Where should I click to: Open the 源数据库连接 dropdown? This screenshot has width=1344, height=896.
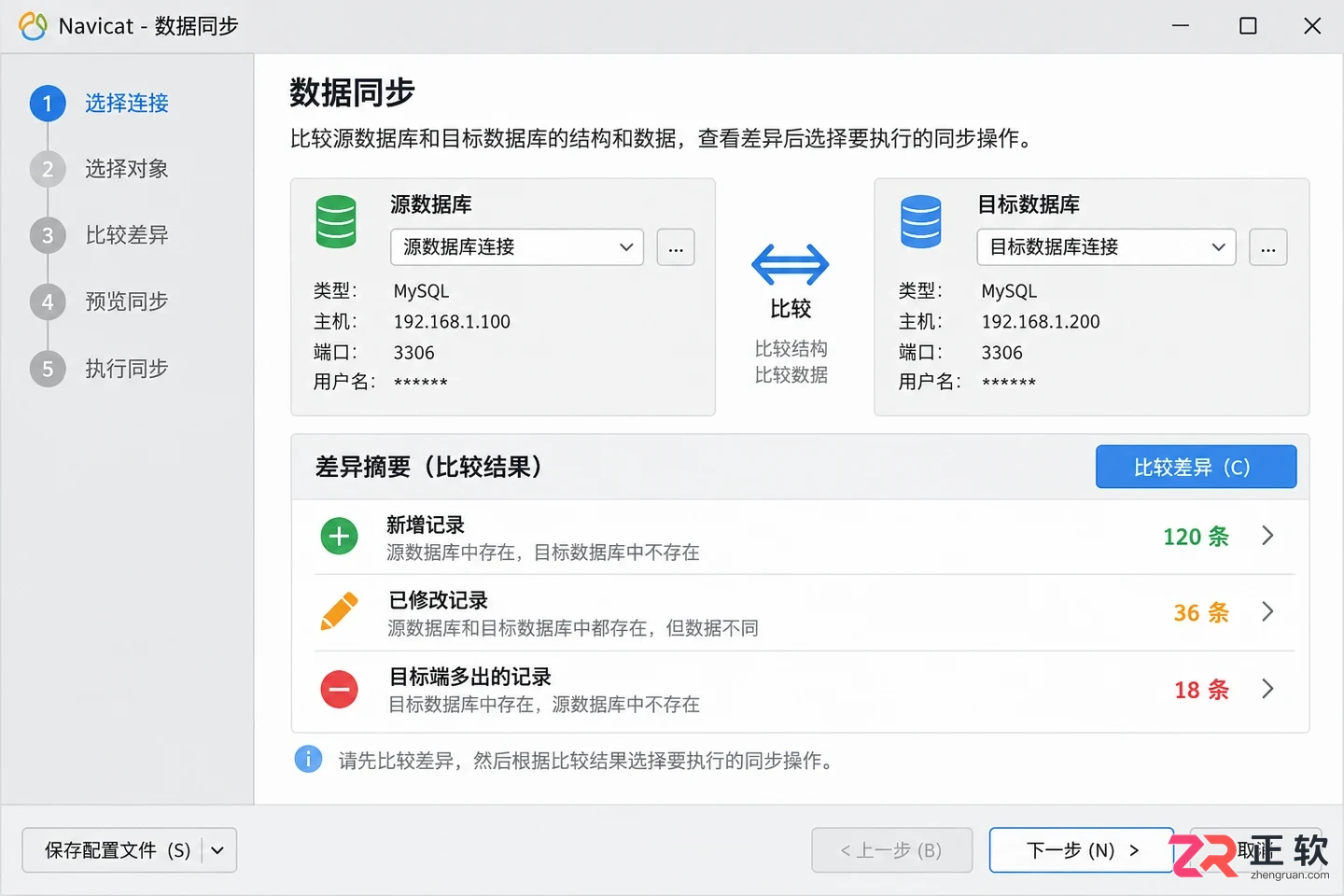pyautogui.click(x=517, y=247)
